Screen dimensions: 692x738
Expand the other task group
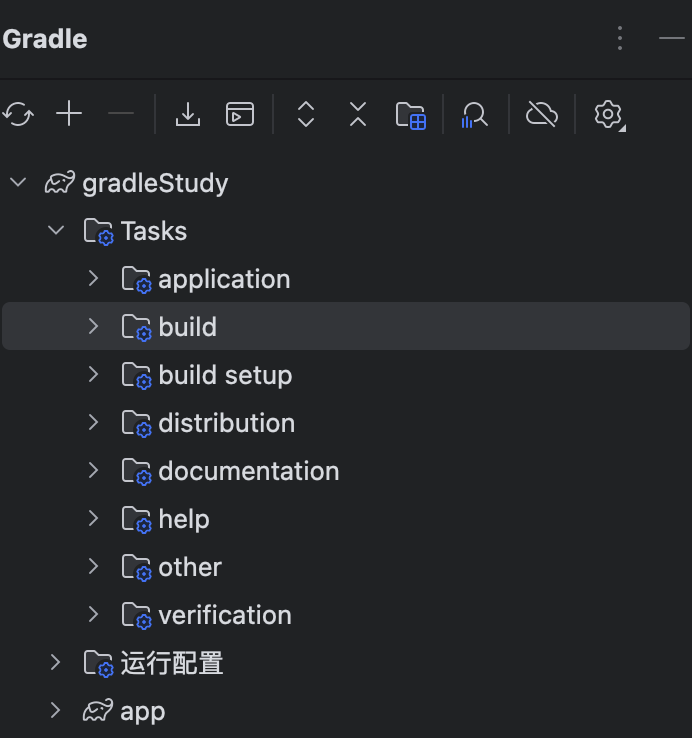[94, 566]
